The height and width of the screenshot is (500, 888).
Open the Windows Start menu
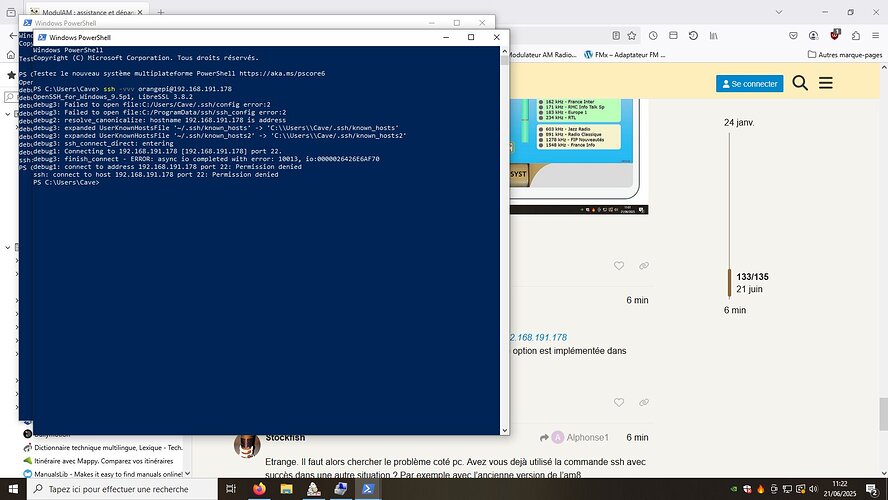(13, 489)
